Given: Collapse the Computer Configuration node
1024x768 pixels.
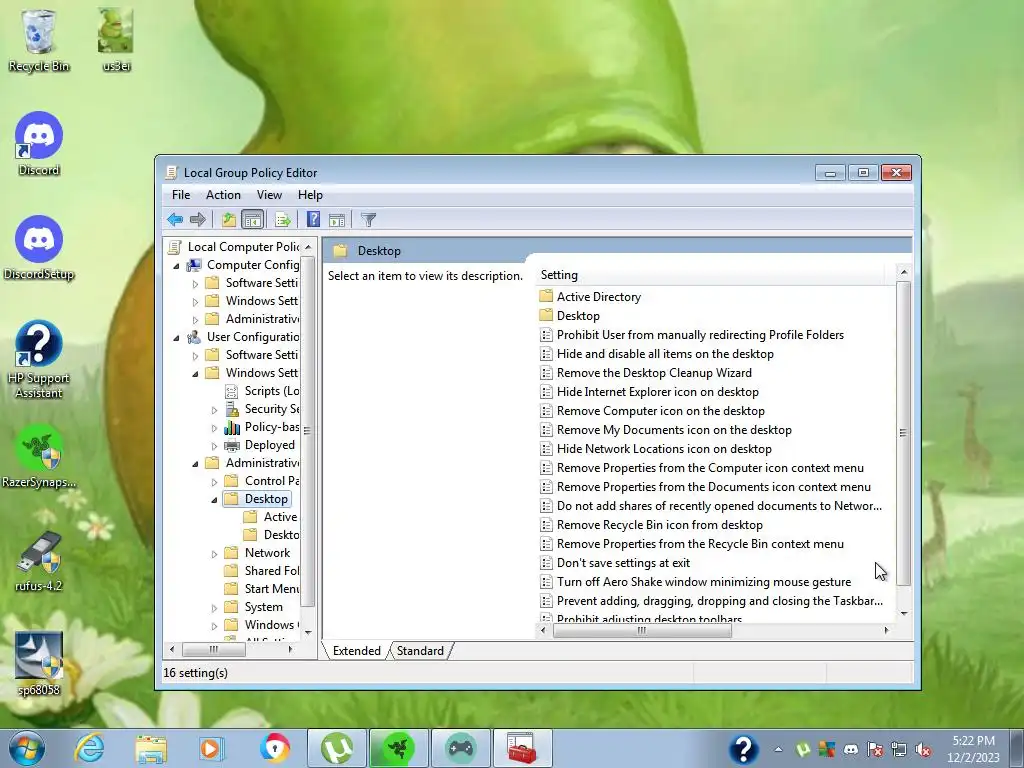Looking at the screenshot, I should (176, 266).
